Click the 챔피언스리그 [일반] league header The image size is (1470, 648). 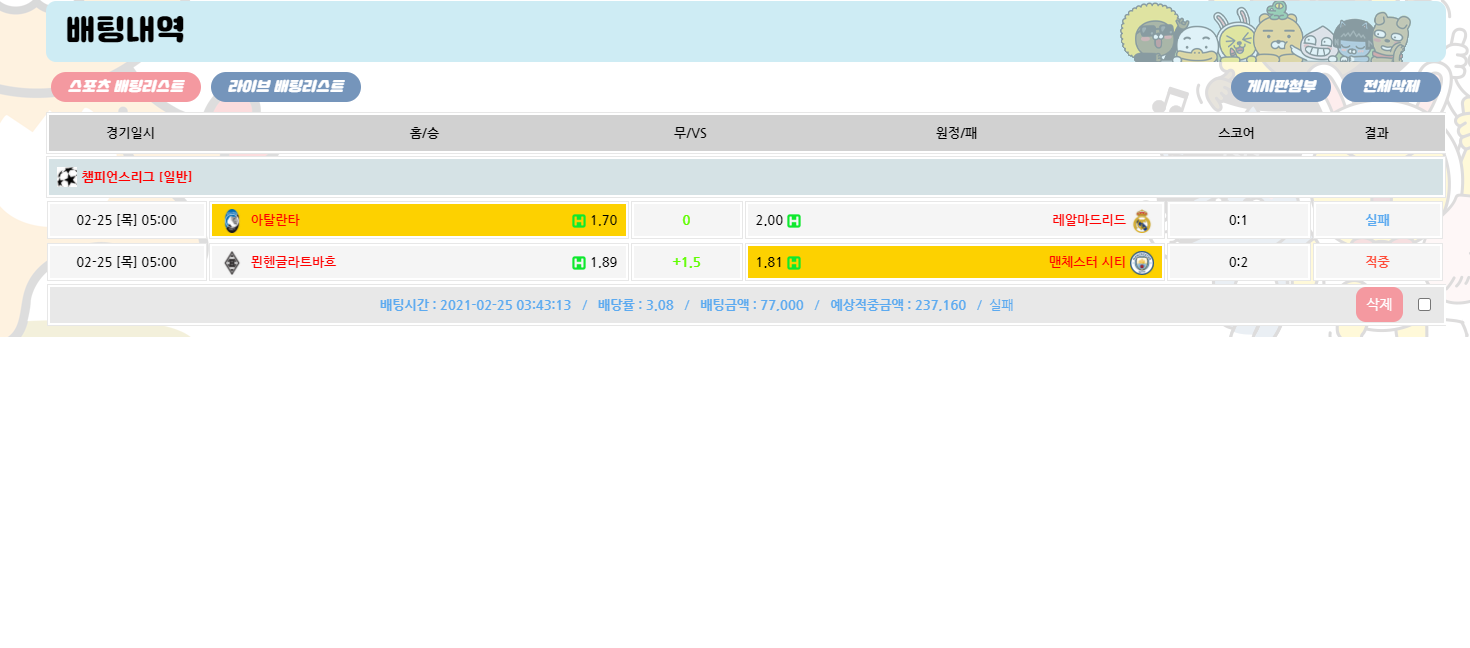point(137,177)
